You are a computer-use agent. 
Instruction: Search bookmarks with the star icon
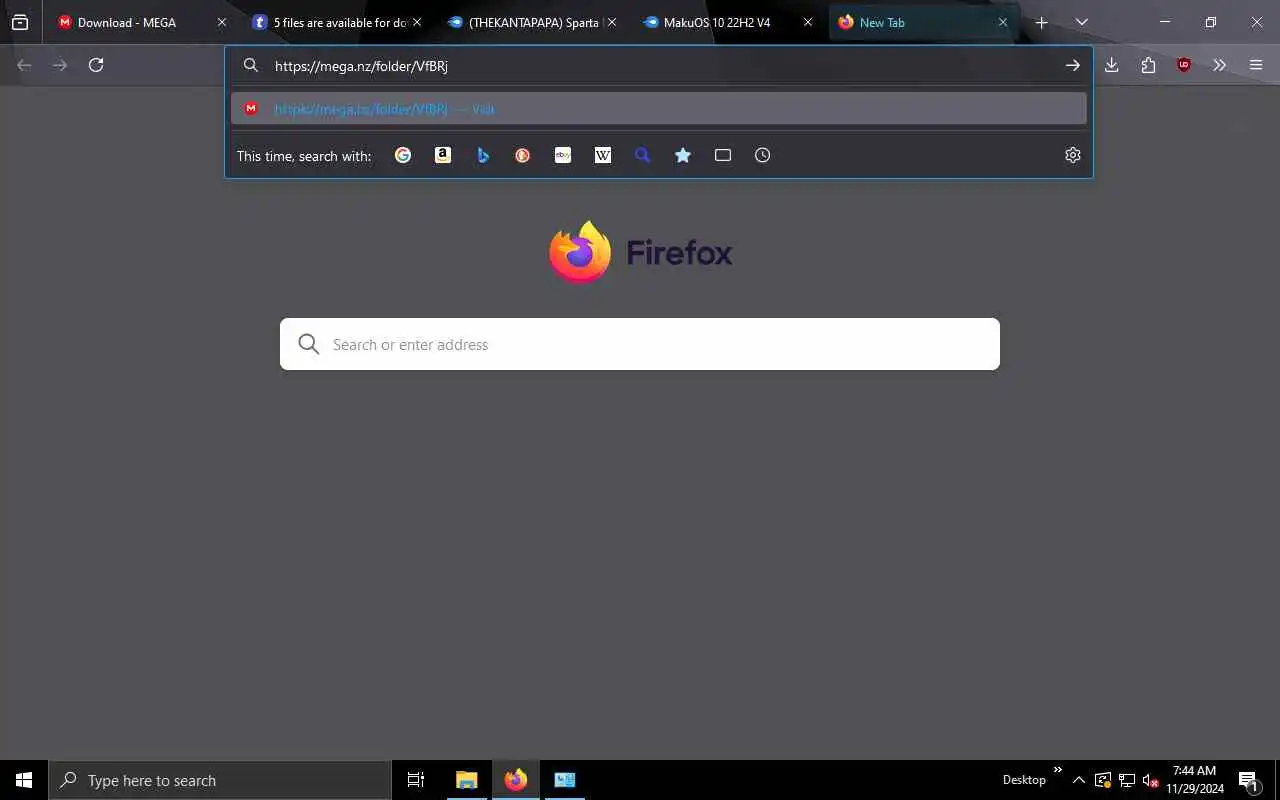point(683,155)
